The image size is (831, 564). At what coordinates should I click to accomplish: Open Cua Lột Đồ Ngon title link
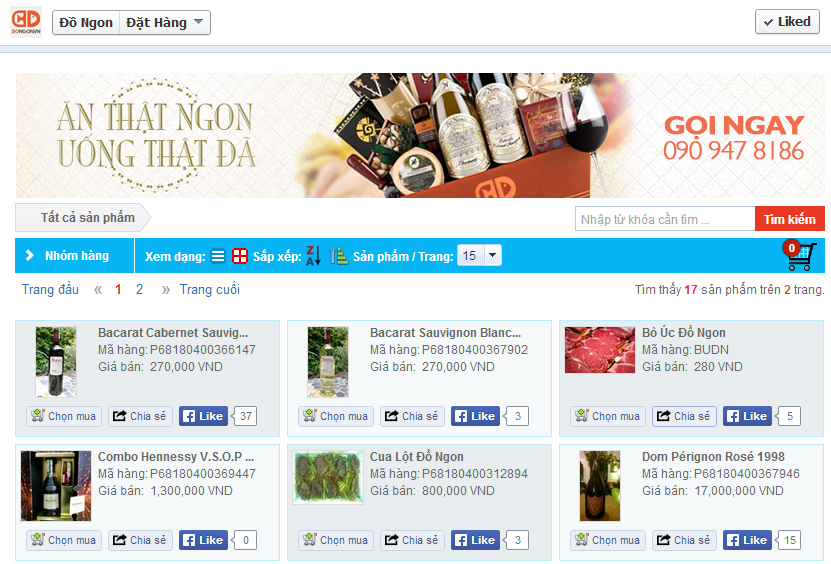417,457
